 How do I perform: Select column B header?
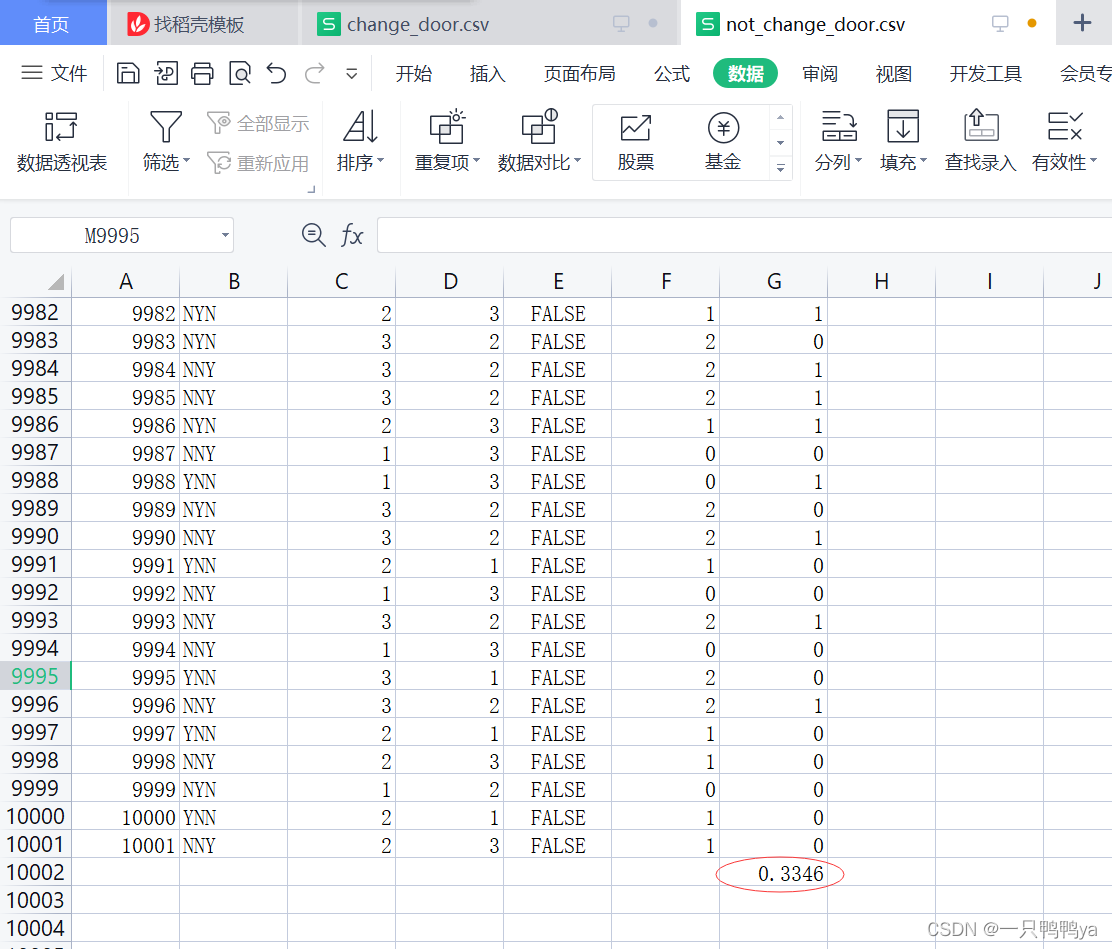pos(233,282)
